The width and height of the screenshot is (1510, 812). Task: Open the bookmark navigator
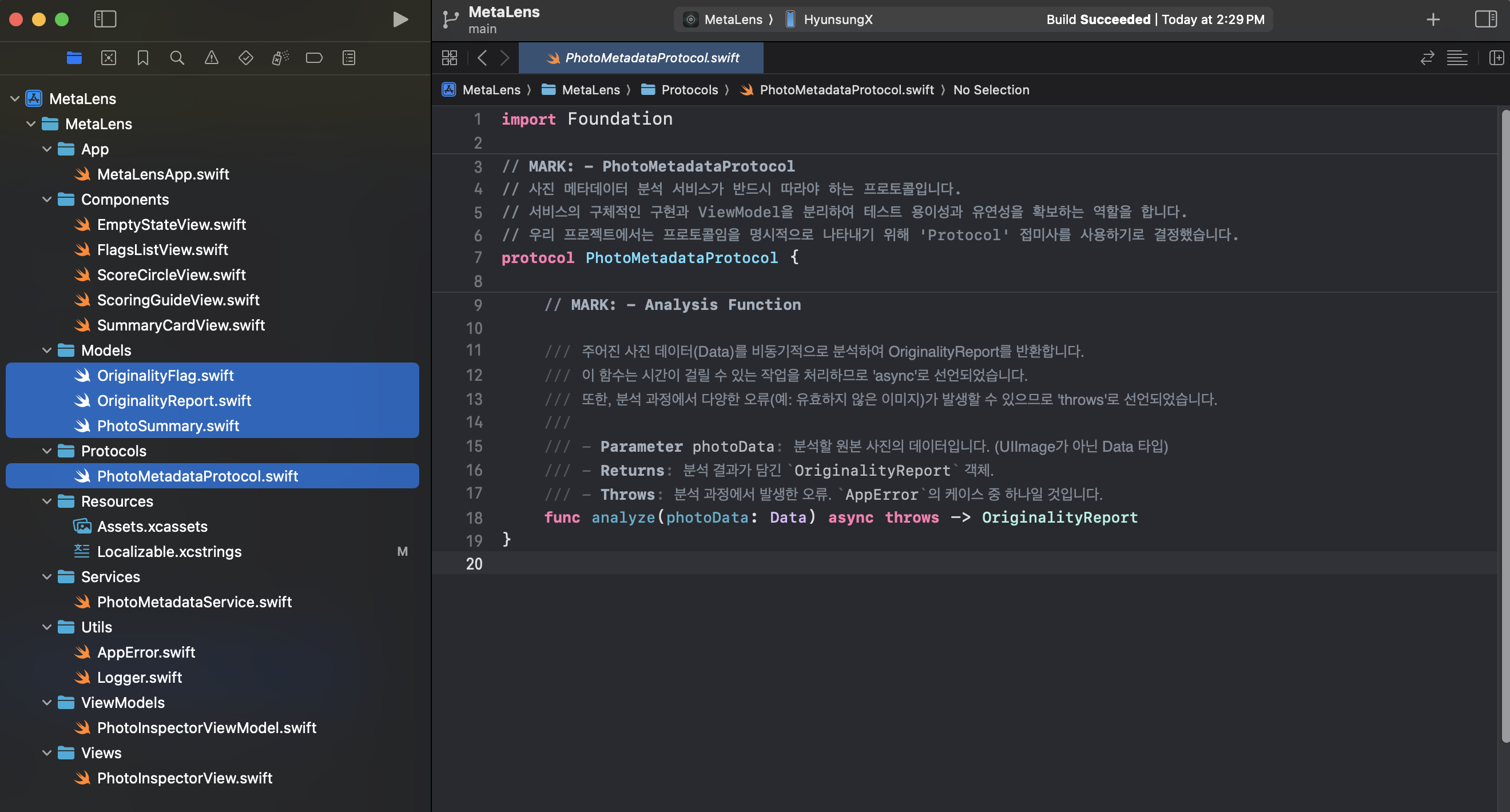pyautogui.click(x=142, y=57)
